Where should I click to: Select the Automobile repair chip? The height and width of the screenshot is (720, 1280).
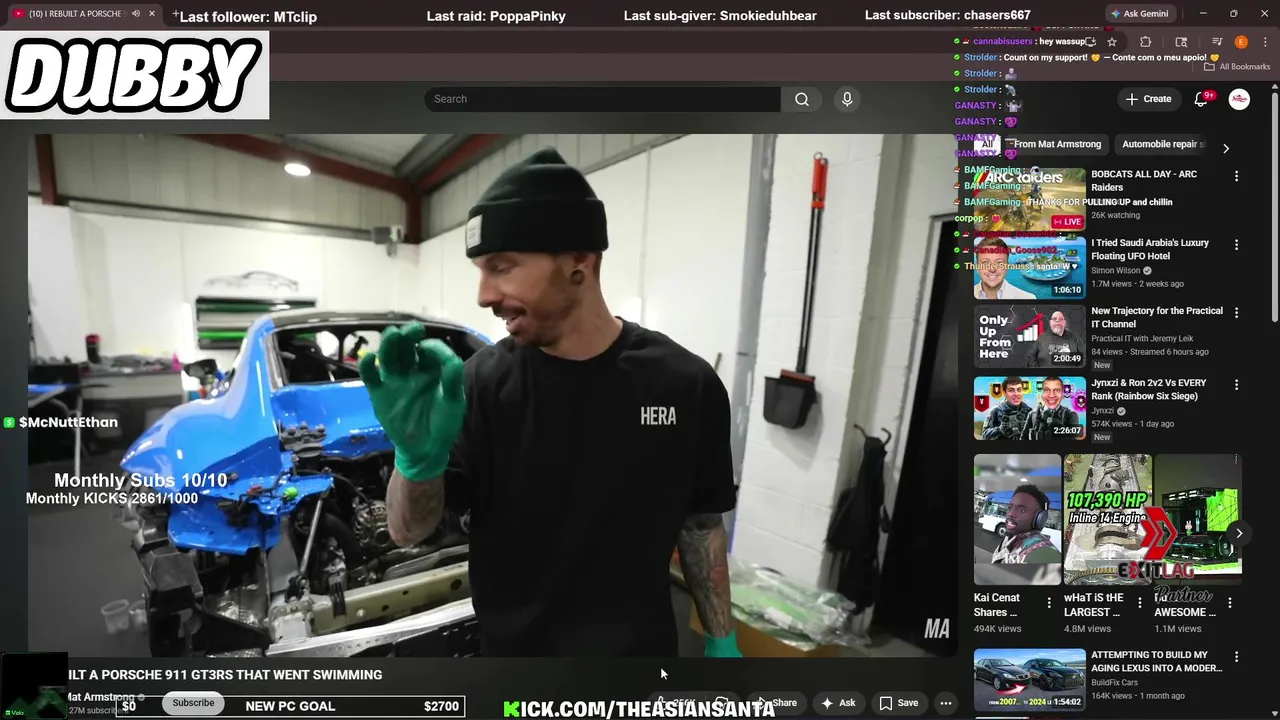1162,144
